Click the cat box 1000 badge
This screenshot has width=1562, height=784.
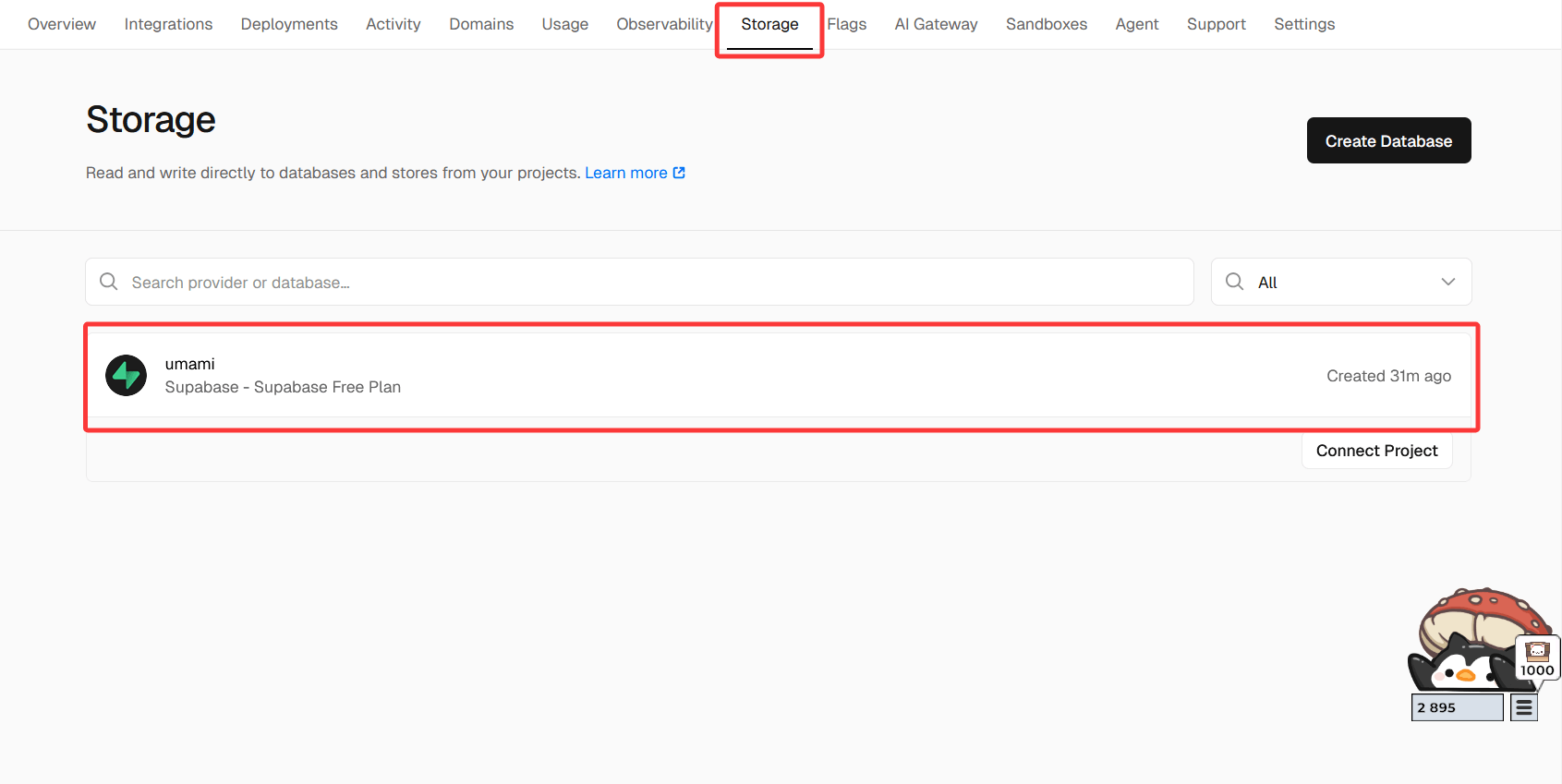tap(1537, 658)
